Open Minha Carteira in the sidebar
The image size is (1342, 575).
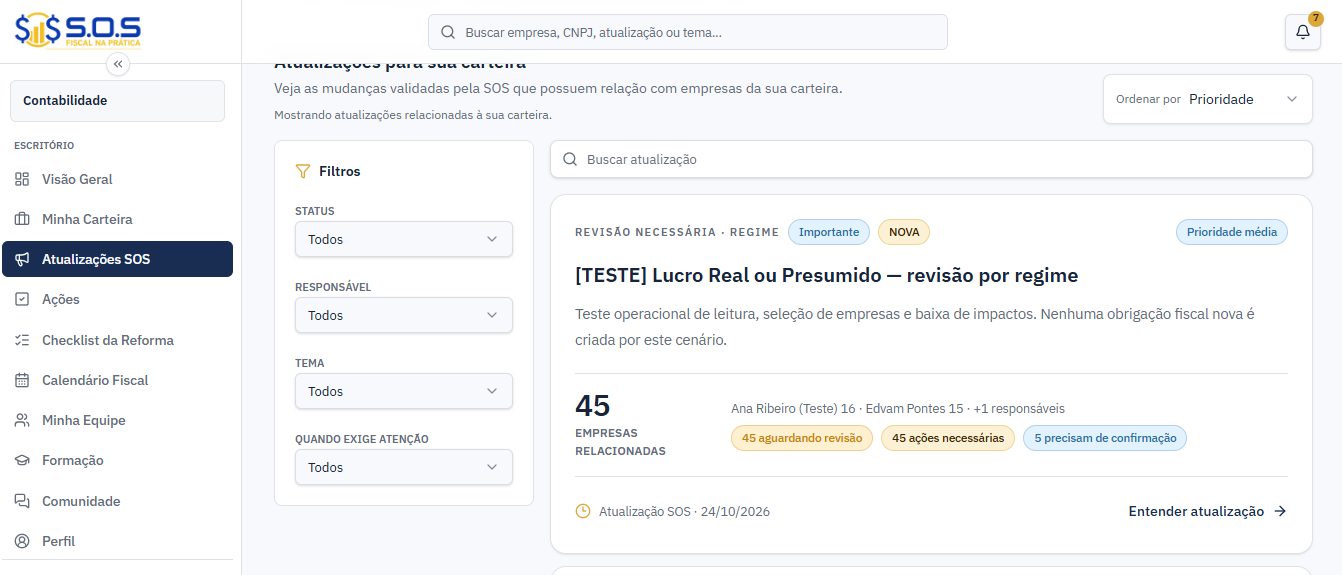tap(117, 219)
